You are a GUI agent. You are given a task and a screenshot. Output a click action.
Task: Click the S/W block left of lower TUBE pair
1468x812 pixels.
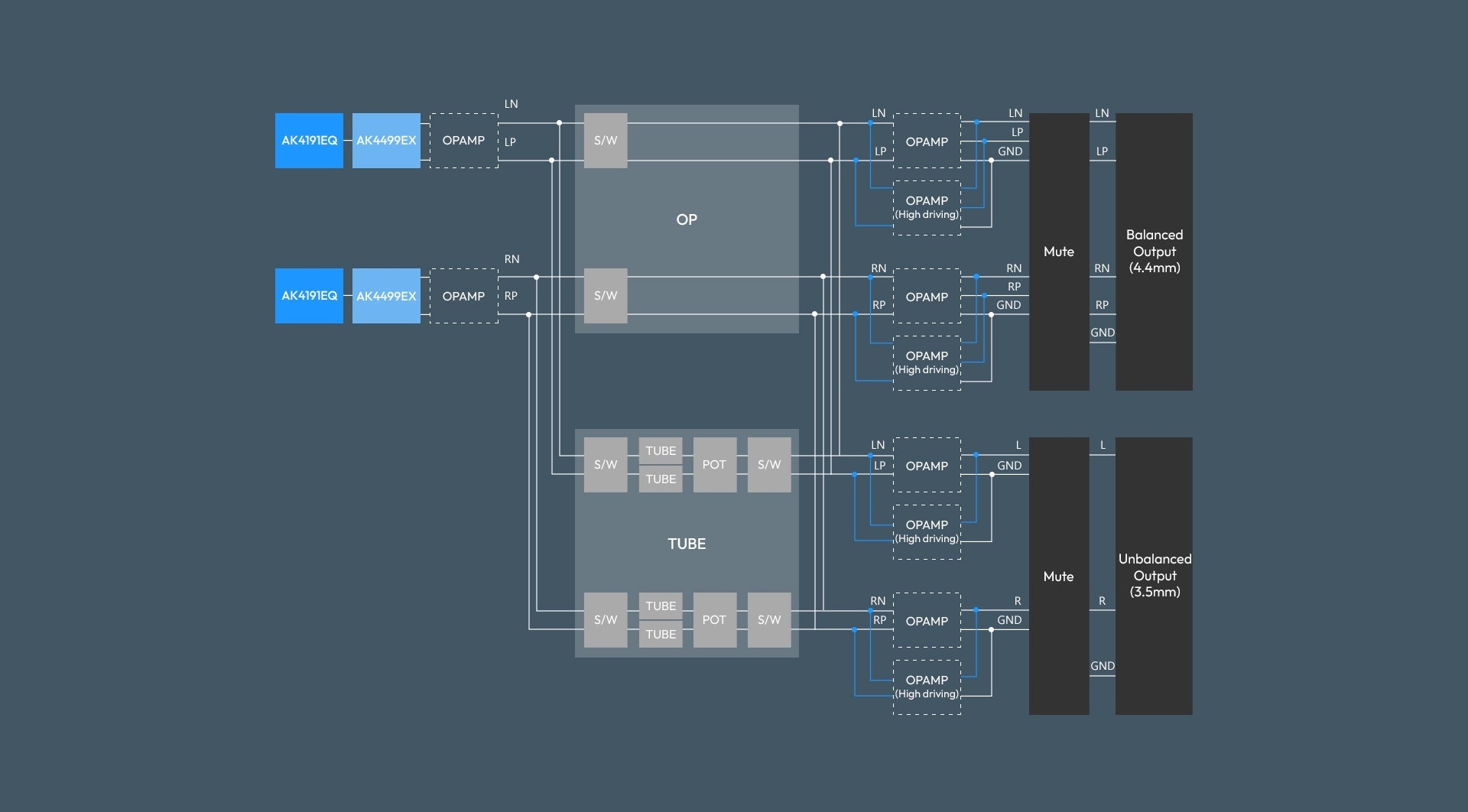tap(606, 620)
